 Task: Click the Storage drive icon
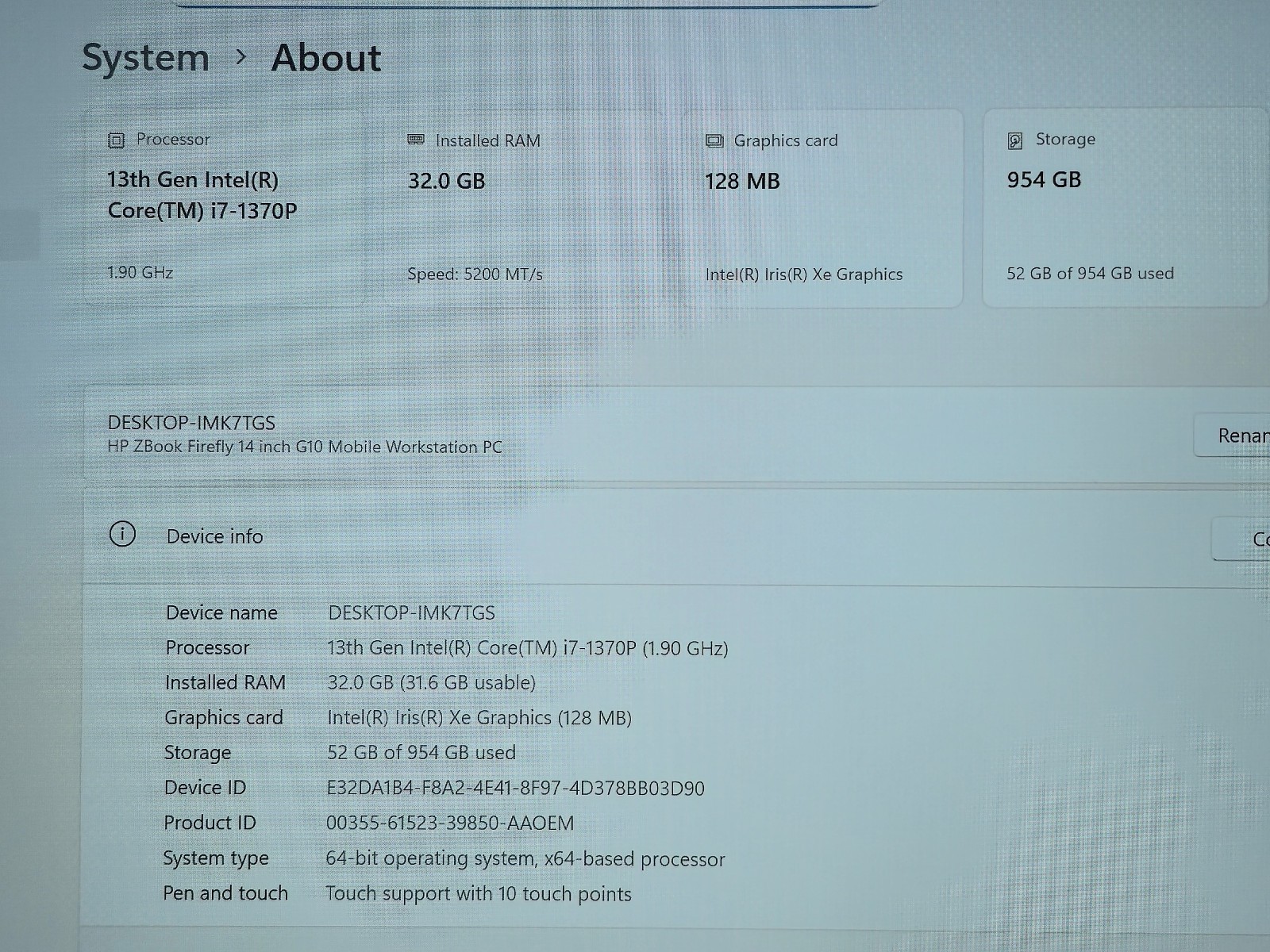pos(1015,140)
